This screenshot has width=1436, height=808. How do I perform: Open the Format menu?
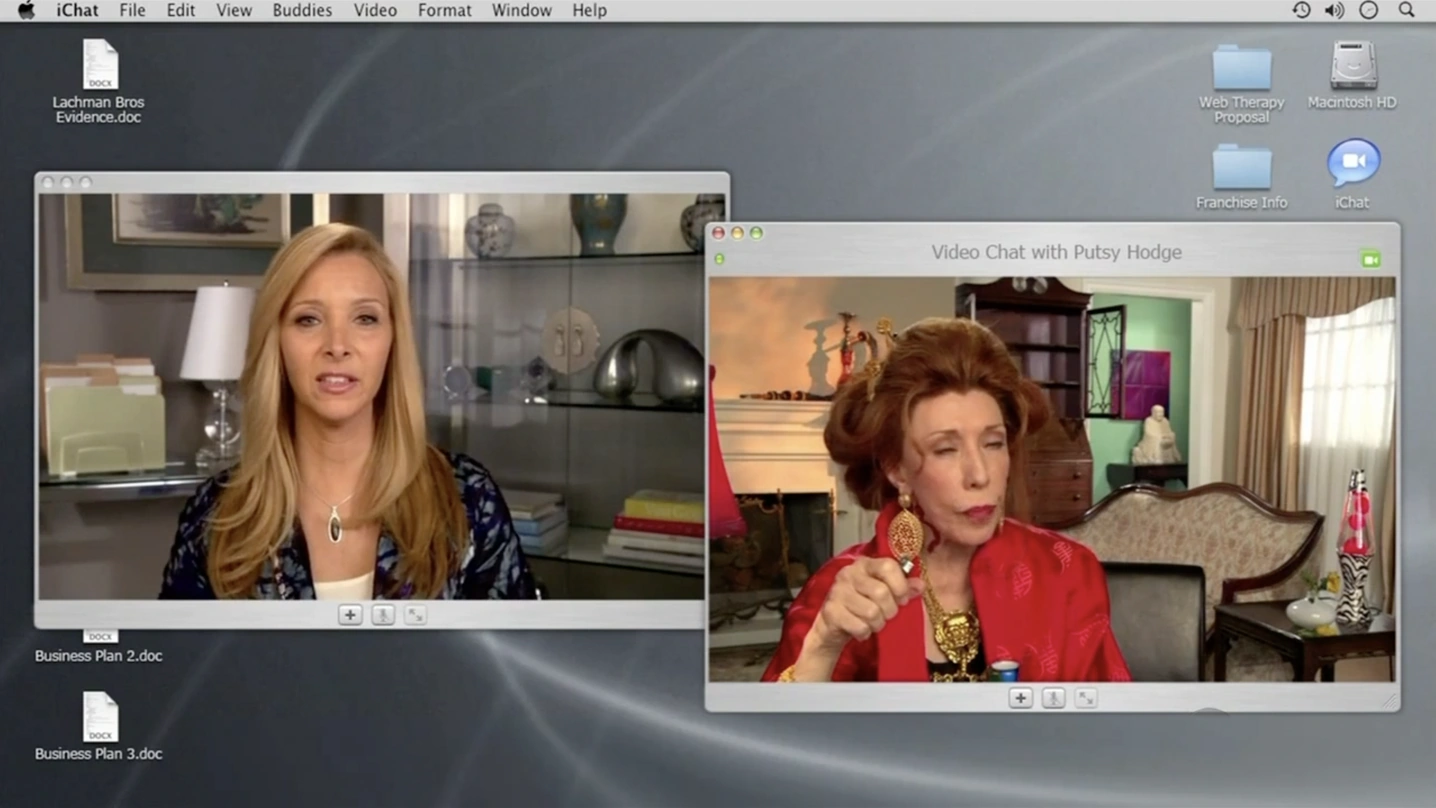(x=445, y=10)
